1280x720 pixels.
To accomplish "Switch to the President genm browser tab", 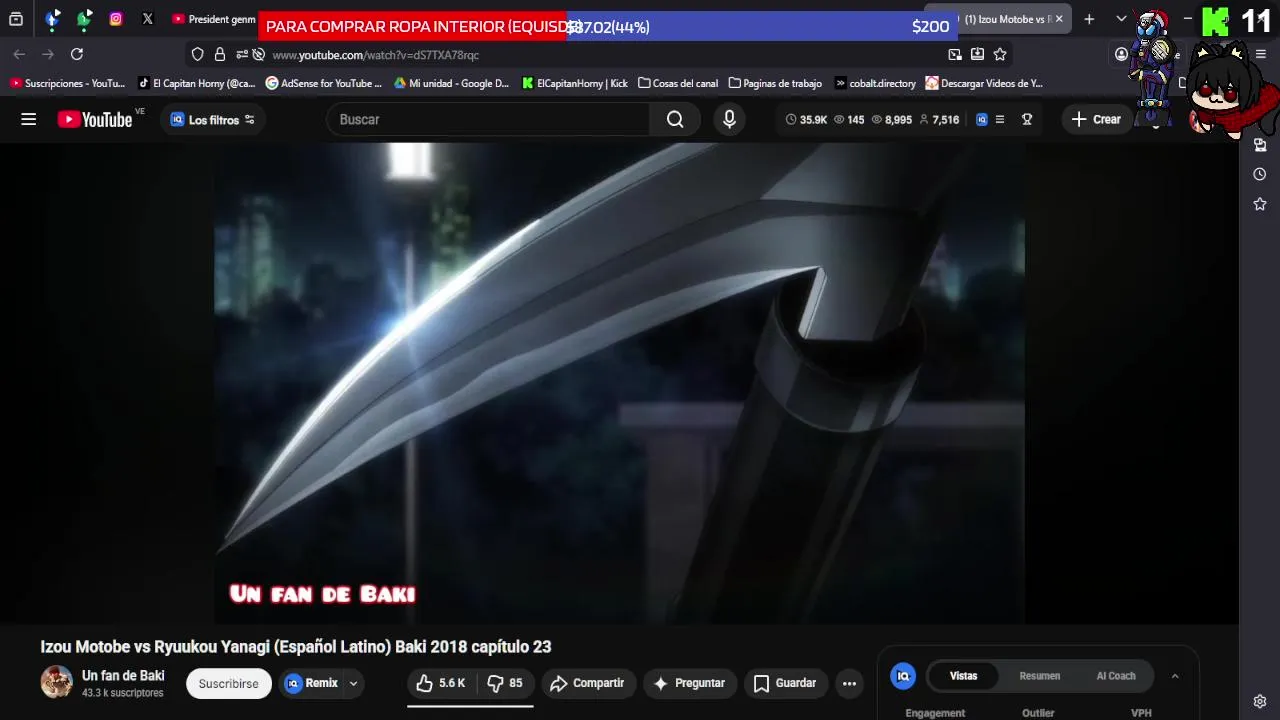I will [213, 19].
